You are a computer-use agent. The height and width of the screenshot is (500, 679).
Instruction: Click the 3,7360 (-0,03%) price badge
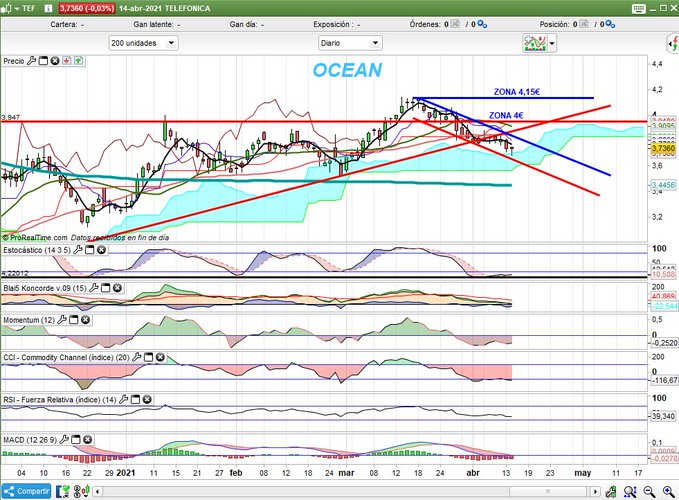[87, 8]
